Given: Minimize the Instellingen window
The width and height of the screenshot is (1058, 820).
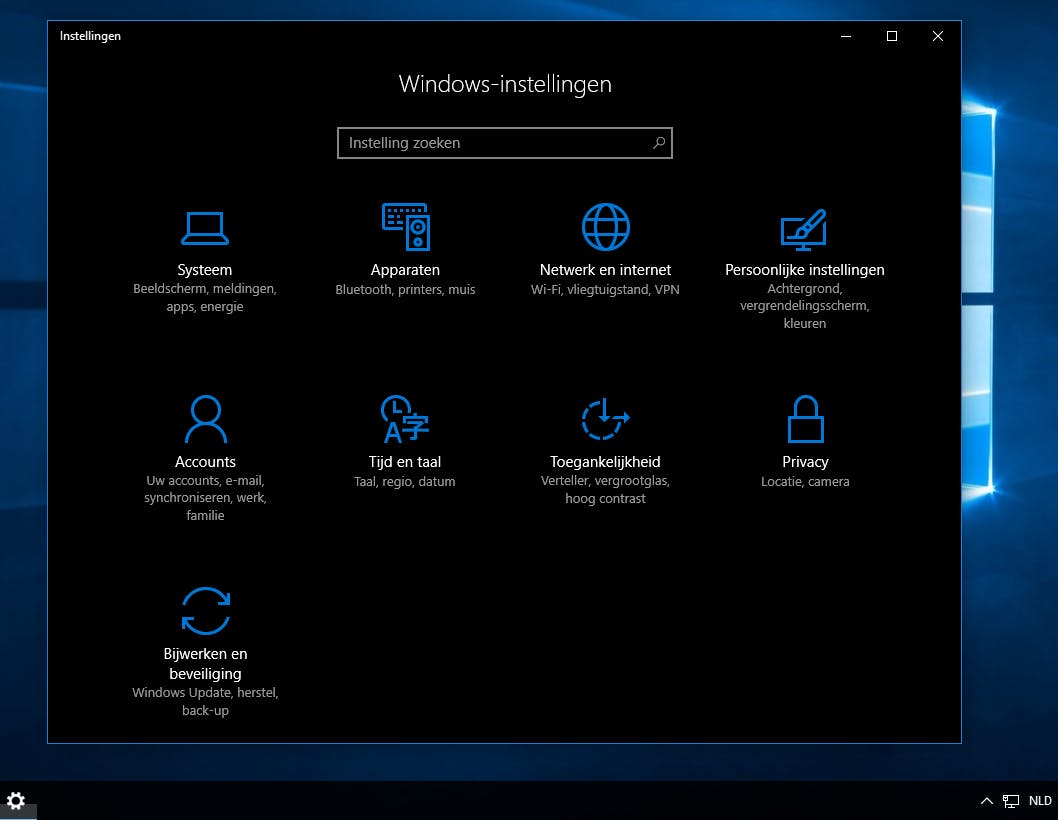Looking at the screenshot, I should 846,36.
